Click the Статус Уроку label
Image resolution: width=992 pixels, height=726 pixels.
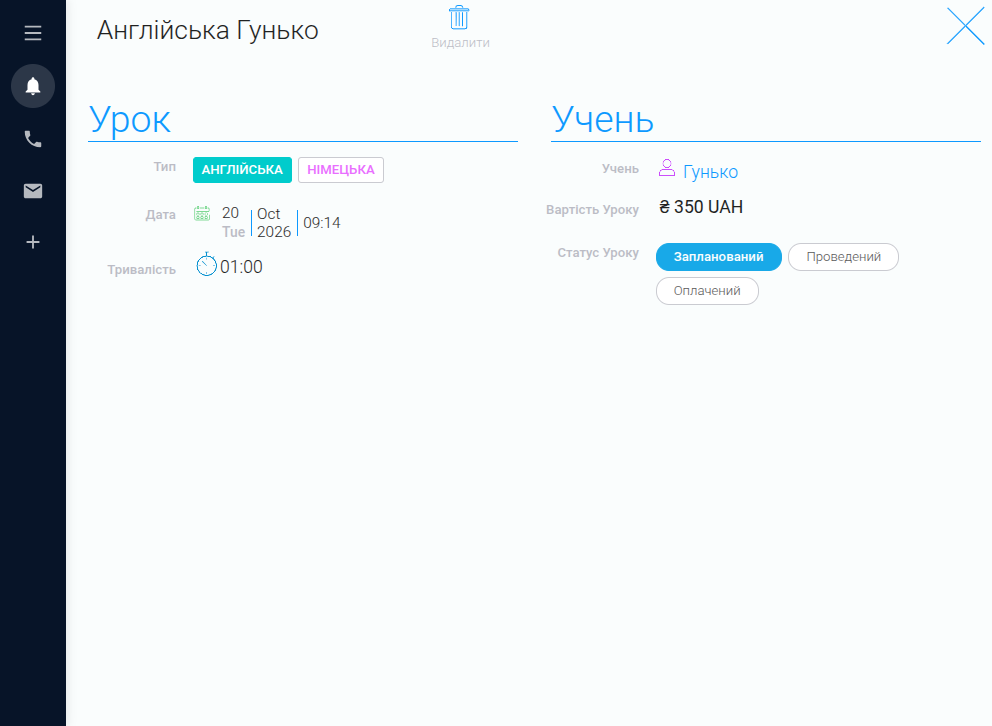[x=598, y=253]
